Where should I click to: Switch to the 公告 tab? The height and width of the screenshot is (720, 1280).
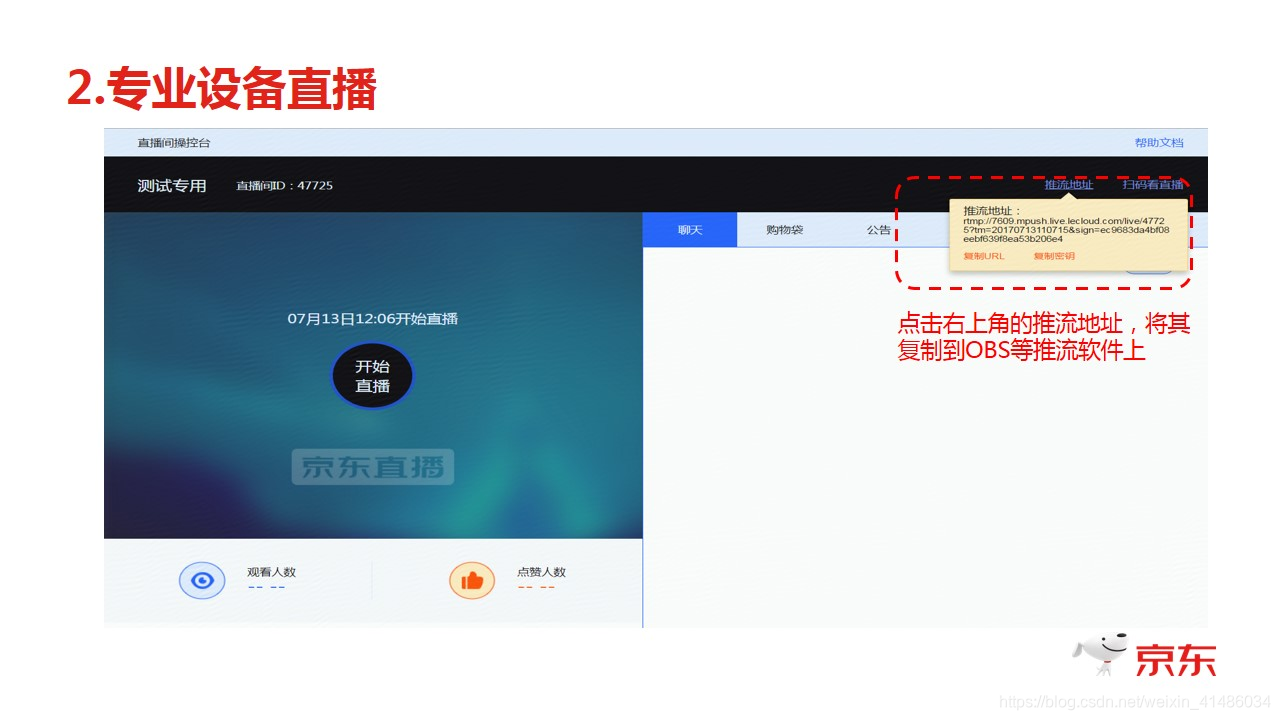click(879, 230)
